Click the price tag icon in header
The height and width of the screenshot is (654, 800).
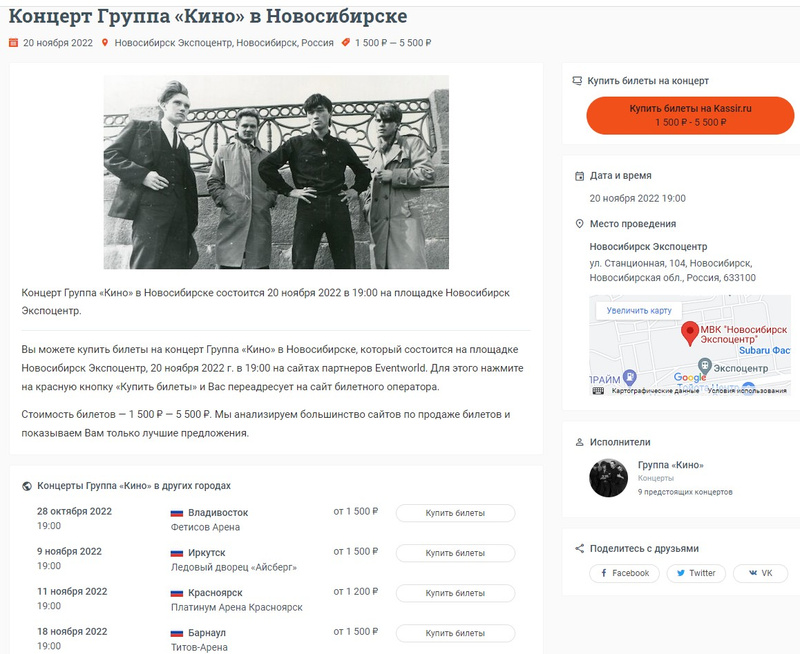click(x=346, y=42)
